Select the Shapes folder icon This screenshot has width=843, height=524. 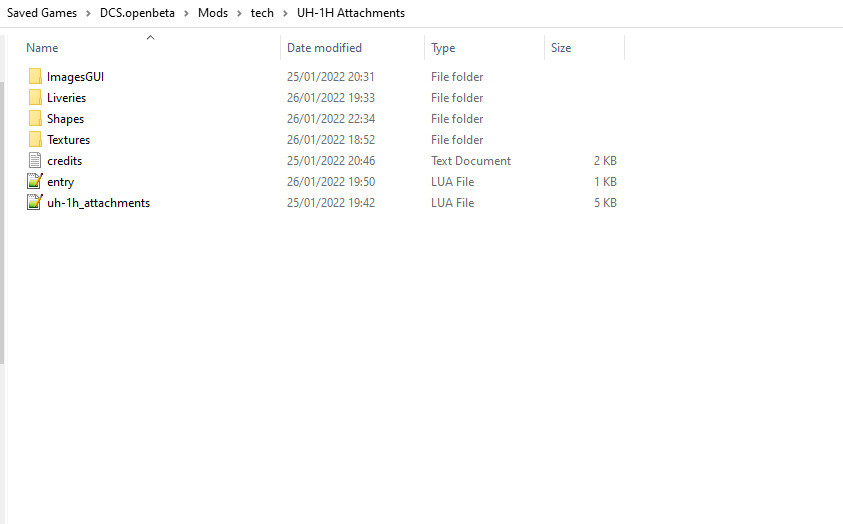click(35, 119)
